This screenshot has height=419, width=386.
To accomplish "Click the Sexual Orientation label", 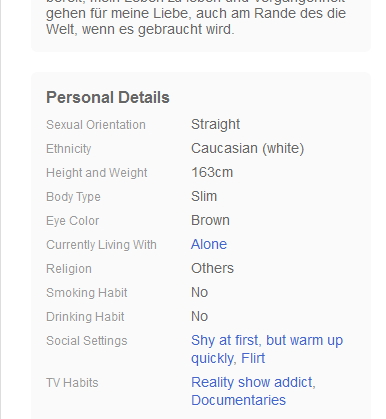I will click(96, 125).
